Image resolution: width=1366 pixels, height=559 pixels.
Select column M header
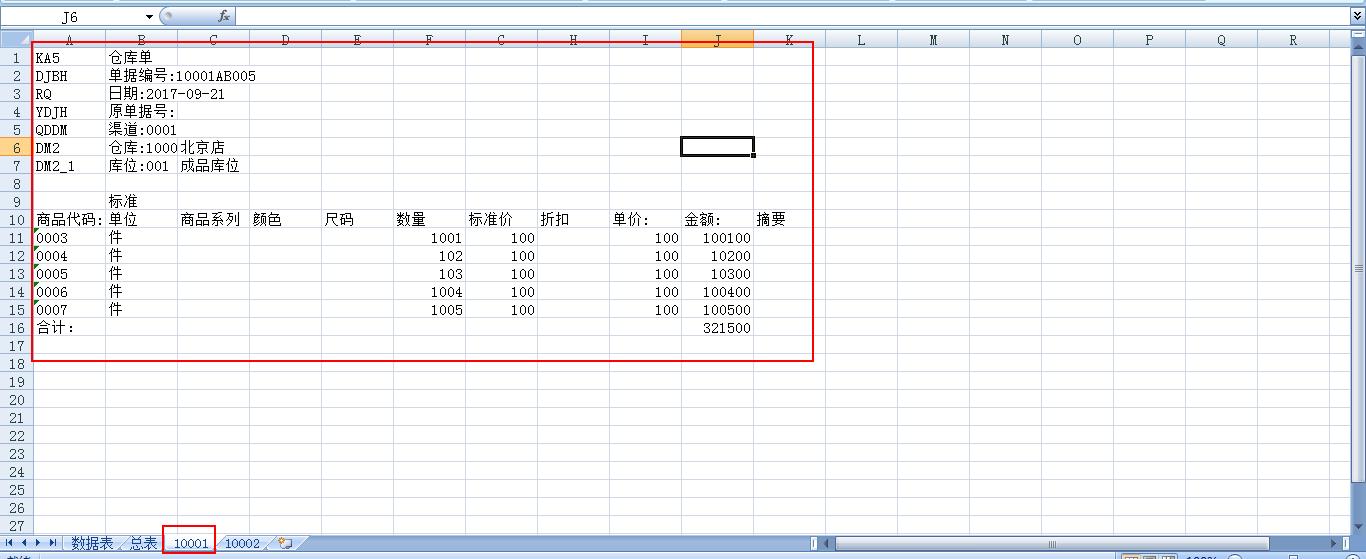coord(933,39)
